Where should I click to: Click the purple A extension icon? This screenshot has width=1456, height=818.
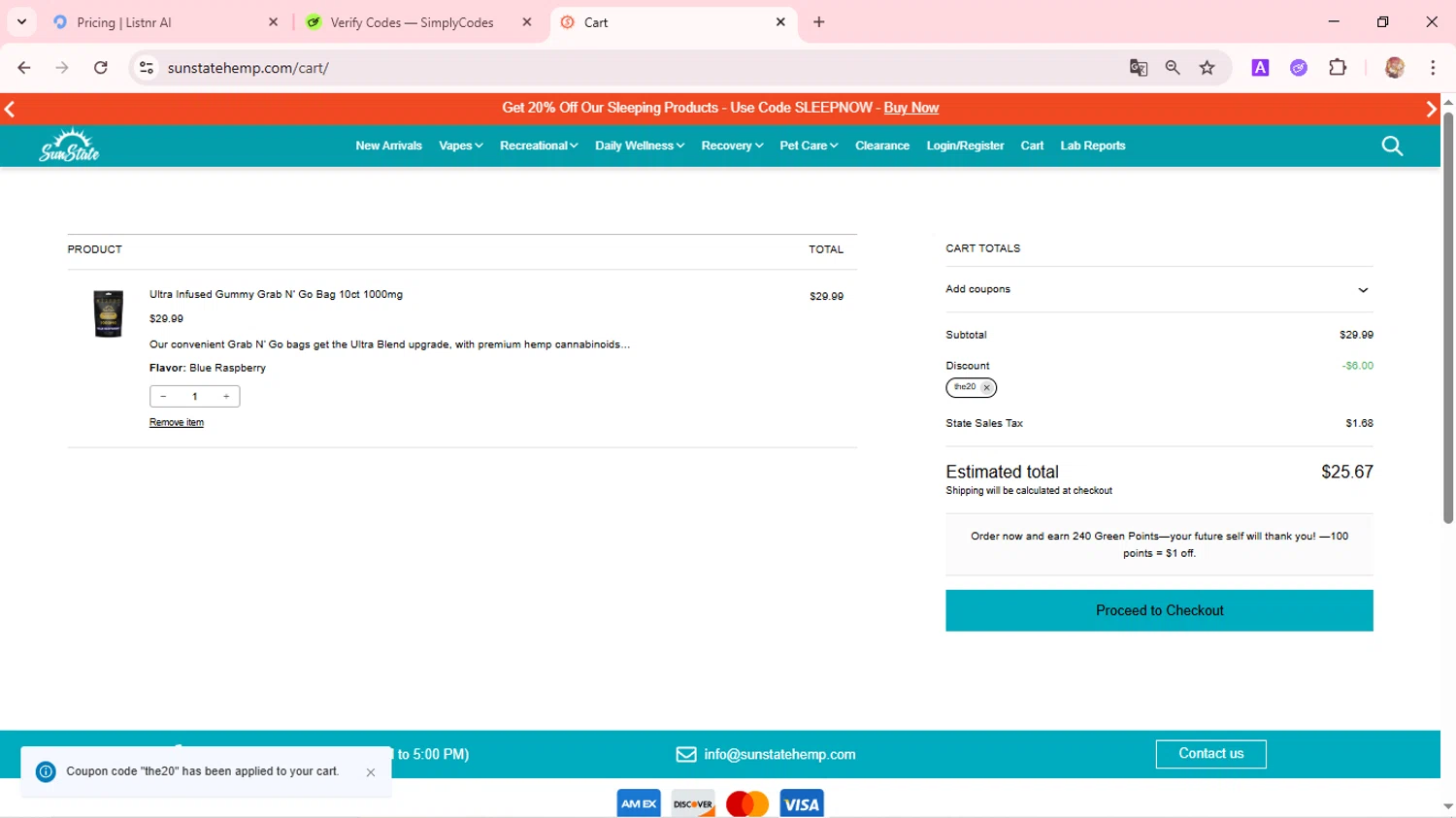[1260, 68]
